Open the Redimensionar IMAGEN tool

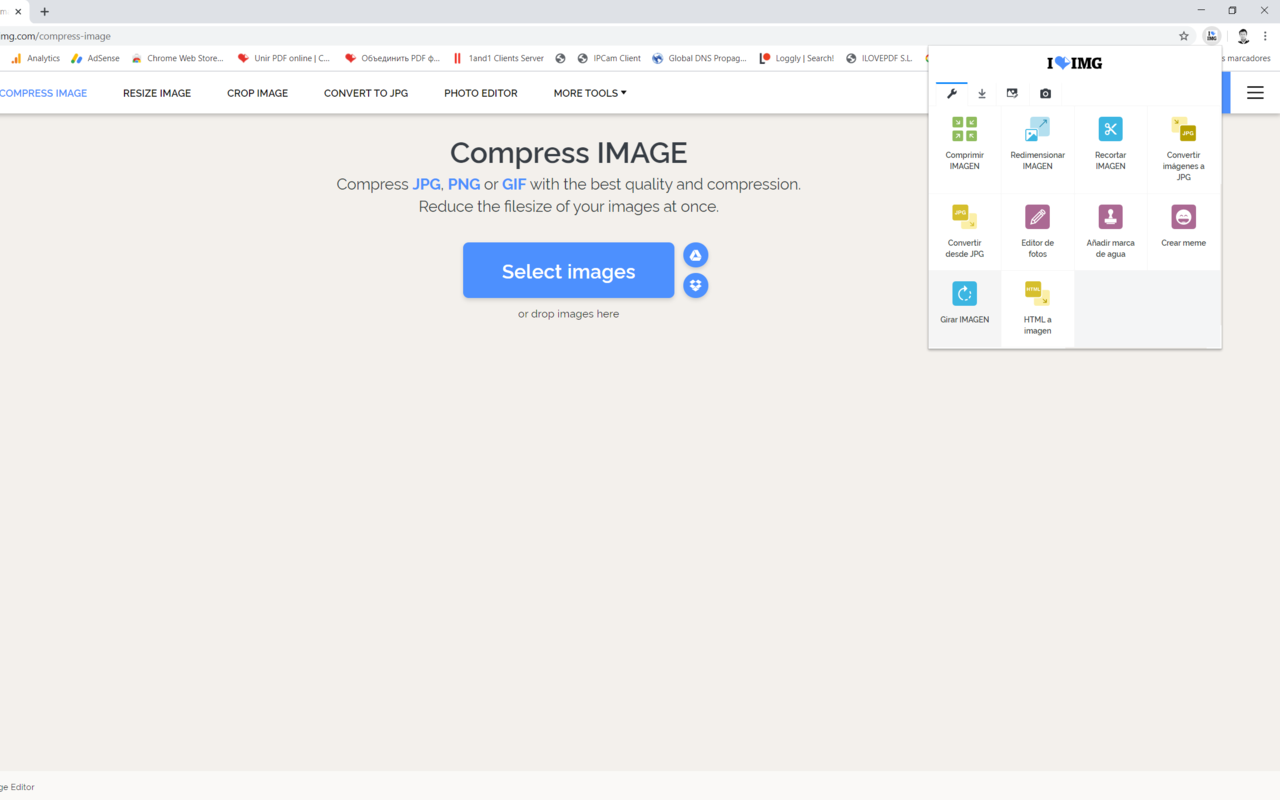(x=1037, y=145)
